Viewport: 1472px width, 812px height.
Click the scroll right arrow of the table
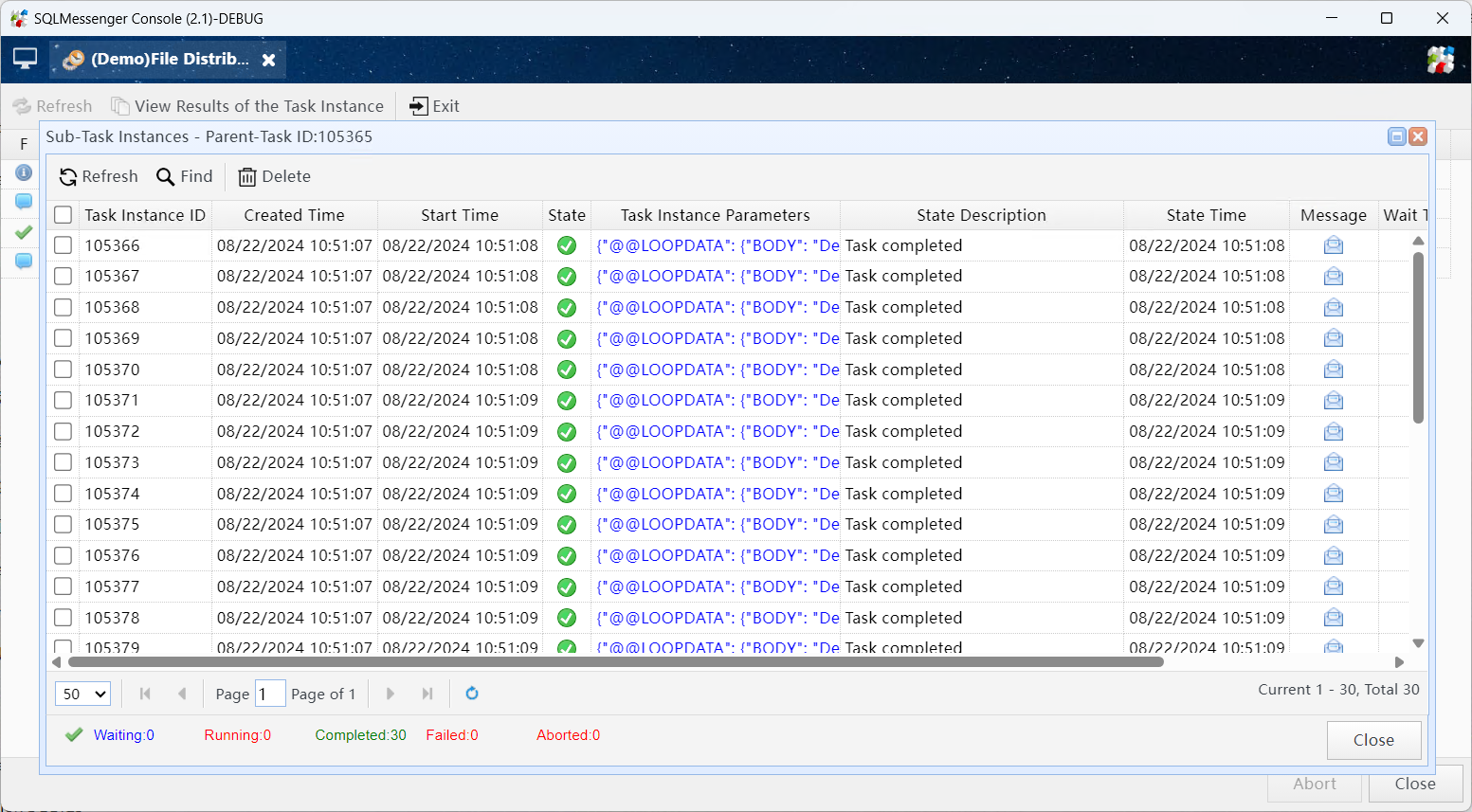pos(1400,662)
